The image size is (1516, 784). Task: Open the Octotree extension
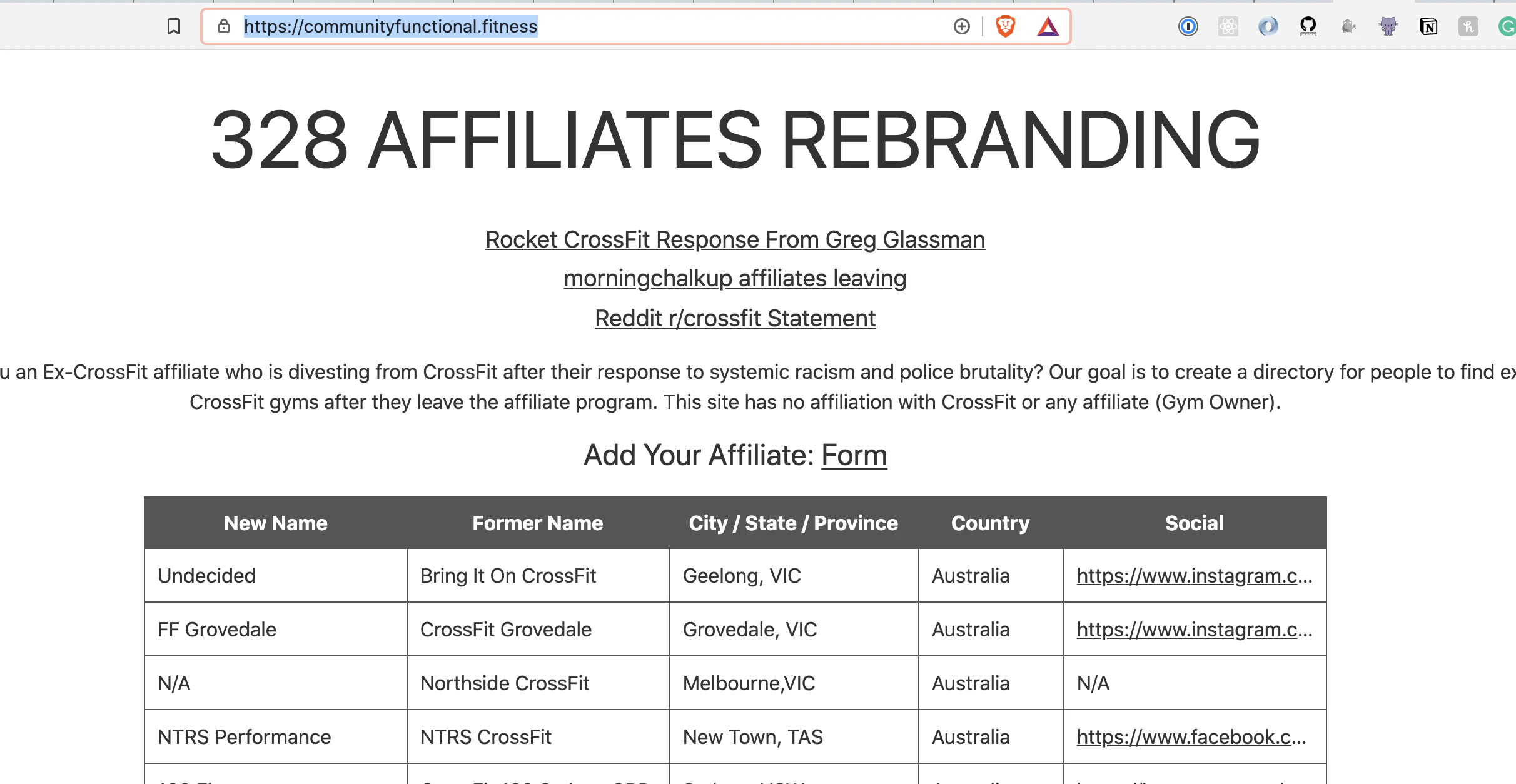tap(1388, 26)
